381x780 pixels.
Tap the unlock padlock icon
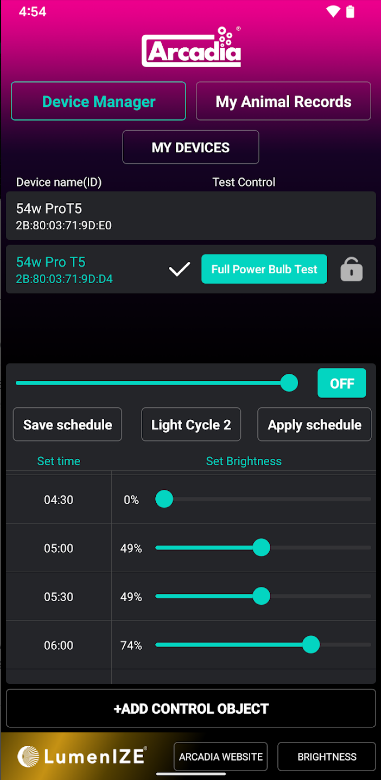click(351, 270)
